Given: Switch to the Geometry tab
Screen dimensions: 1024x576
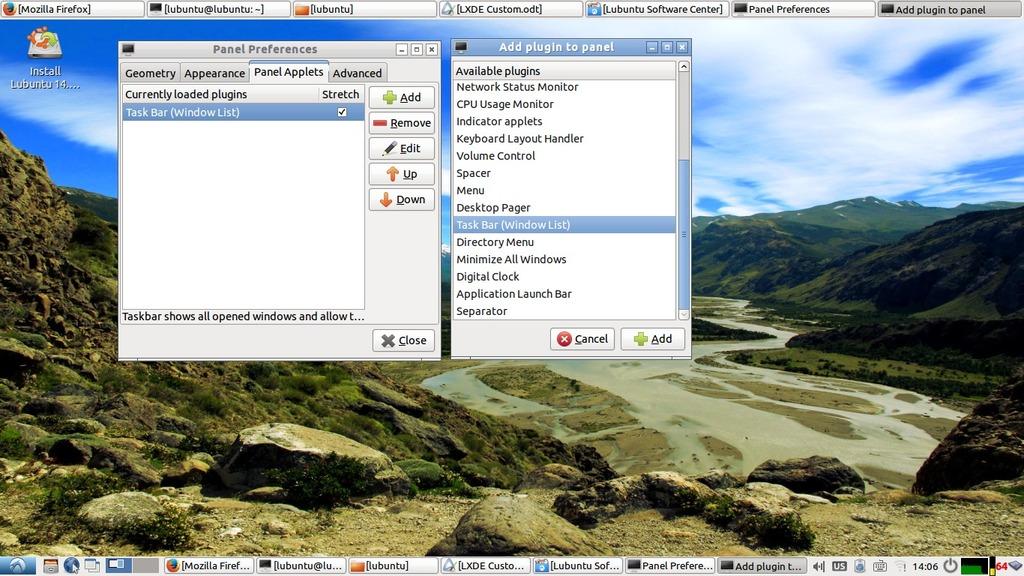Looking at the screenshot, I should (149, 72).
